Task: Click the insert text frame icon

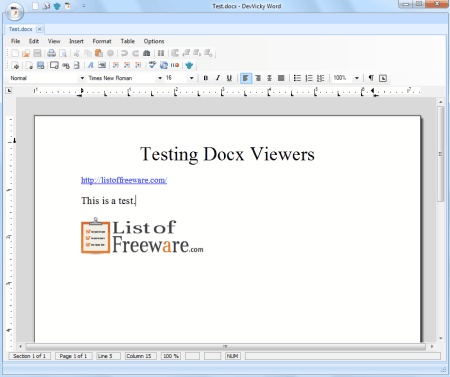Action: pos(54,65)
